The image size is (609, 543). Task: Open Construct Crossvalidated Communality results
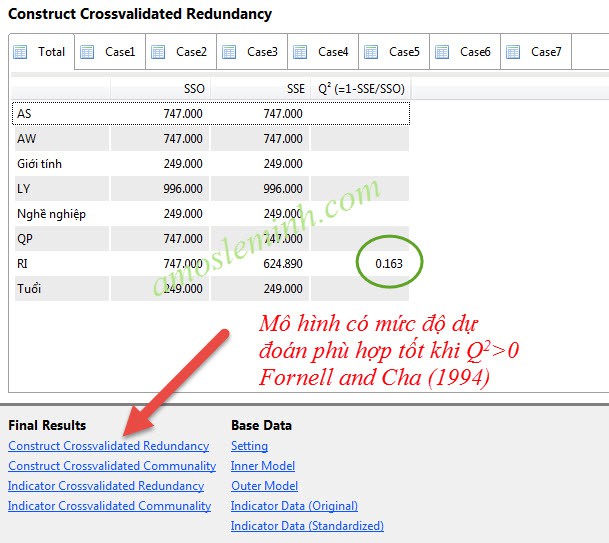pos(112,466)
